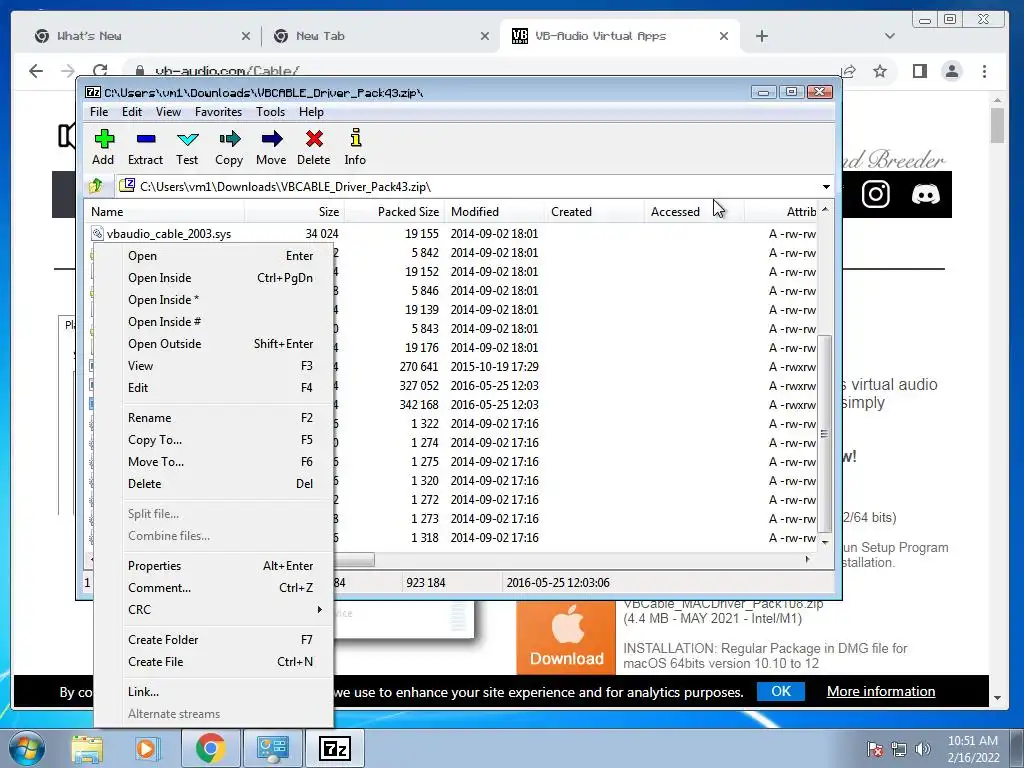Share this page icon in Chrome
The width and height of the screenshot is (1024, 768).
(x=848, y=71)
